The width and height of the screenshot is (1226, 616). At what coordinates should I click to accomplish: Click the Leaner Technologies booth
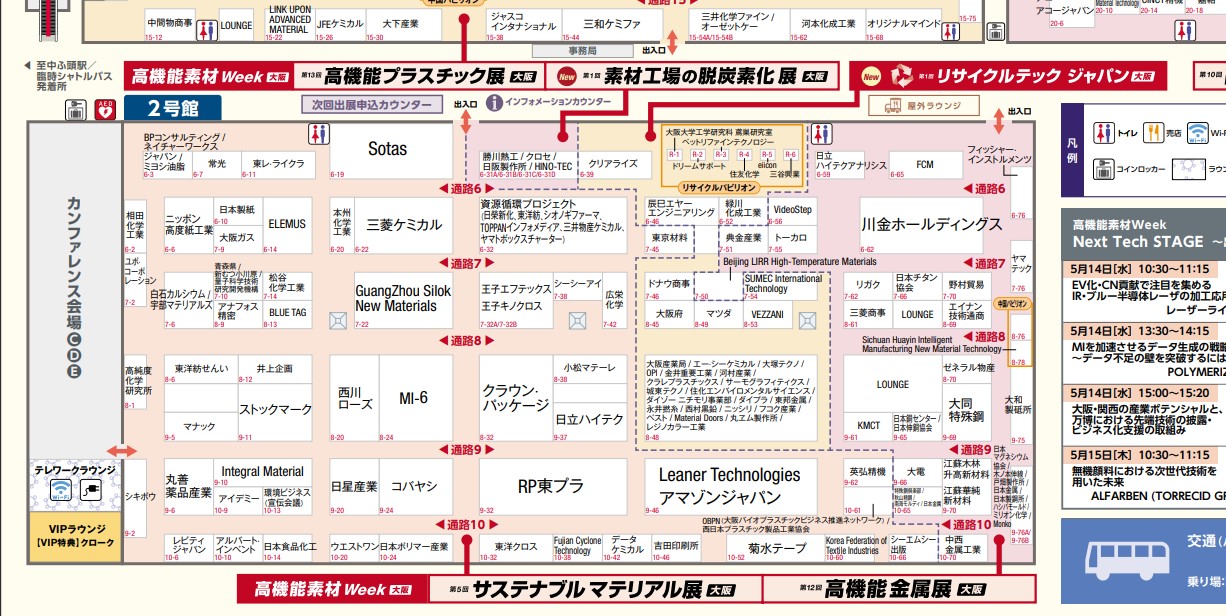point(729,487)
